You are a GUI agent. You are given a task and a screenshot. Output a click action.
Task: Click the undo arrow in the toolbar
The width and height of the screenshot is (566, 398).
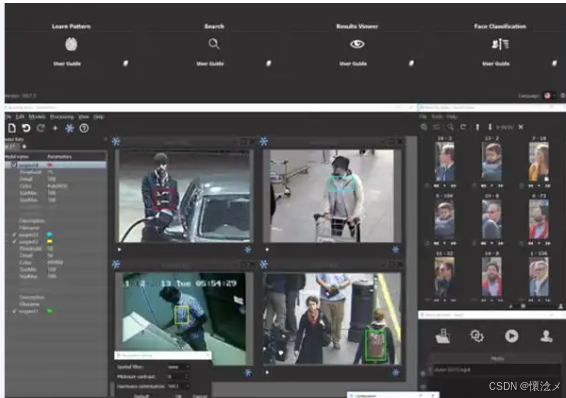click(26, 128)
